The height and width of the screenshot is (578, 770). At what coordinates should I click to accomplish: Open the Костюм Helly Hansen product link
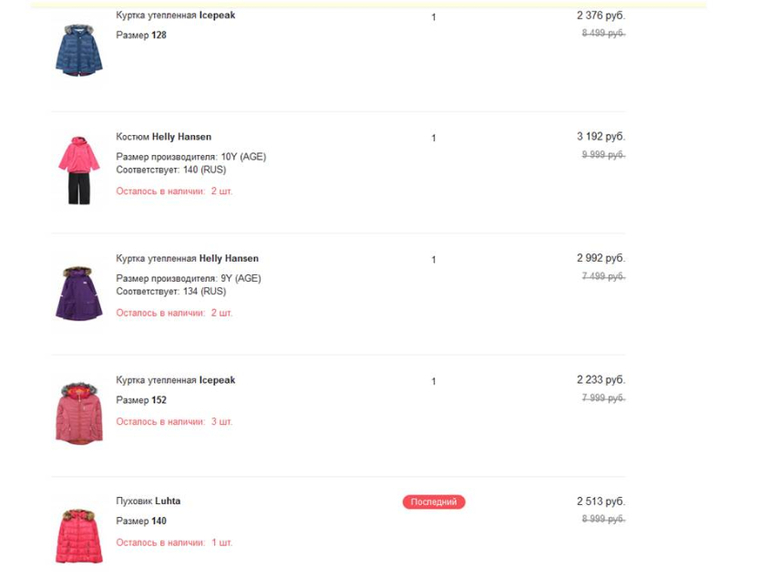click(x=164, y=137)
